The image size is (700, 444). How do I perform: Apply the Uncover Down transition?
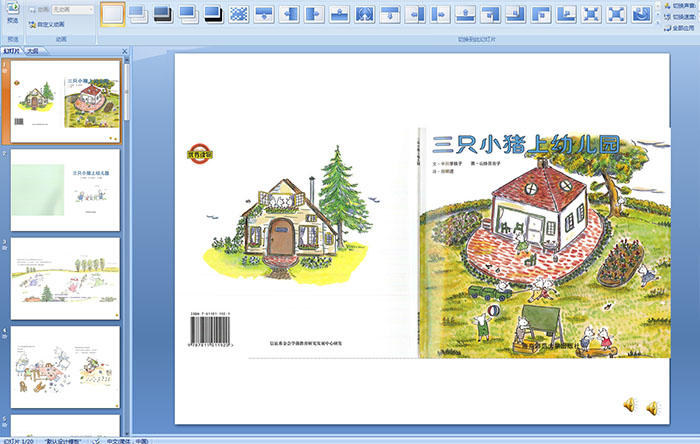click(390, 14)
